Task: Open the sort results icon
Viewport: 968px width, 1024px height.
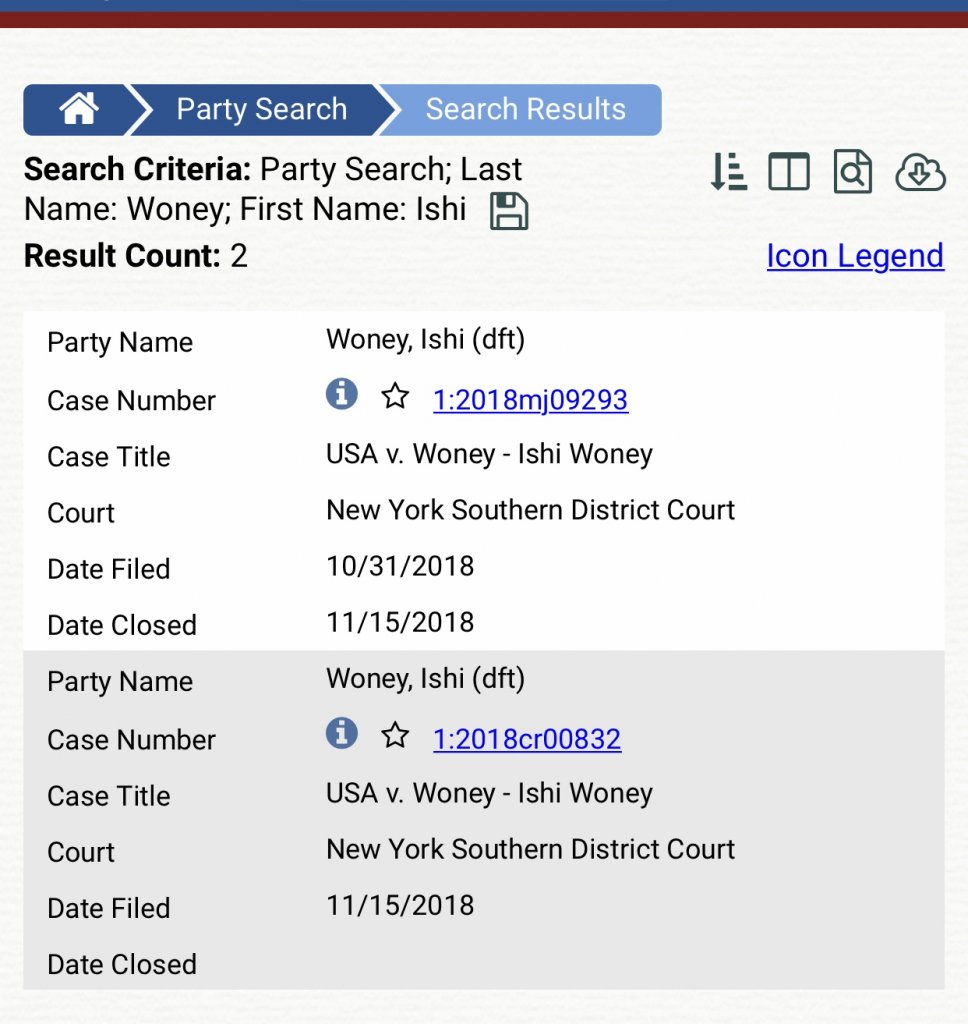Action: 729,173
